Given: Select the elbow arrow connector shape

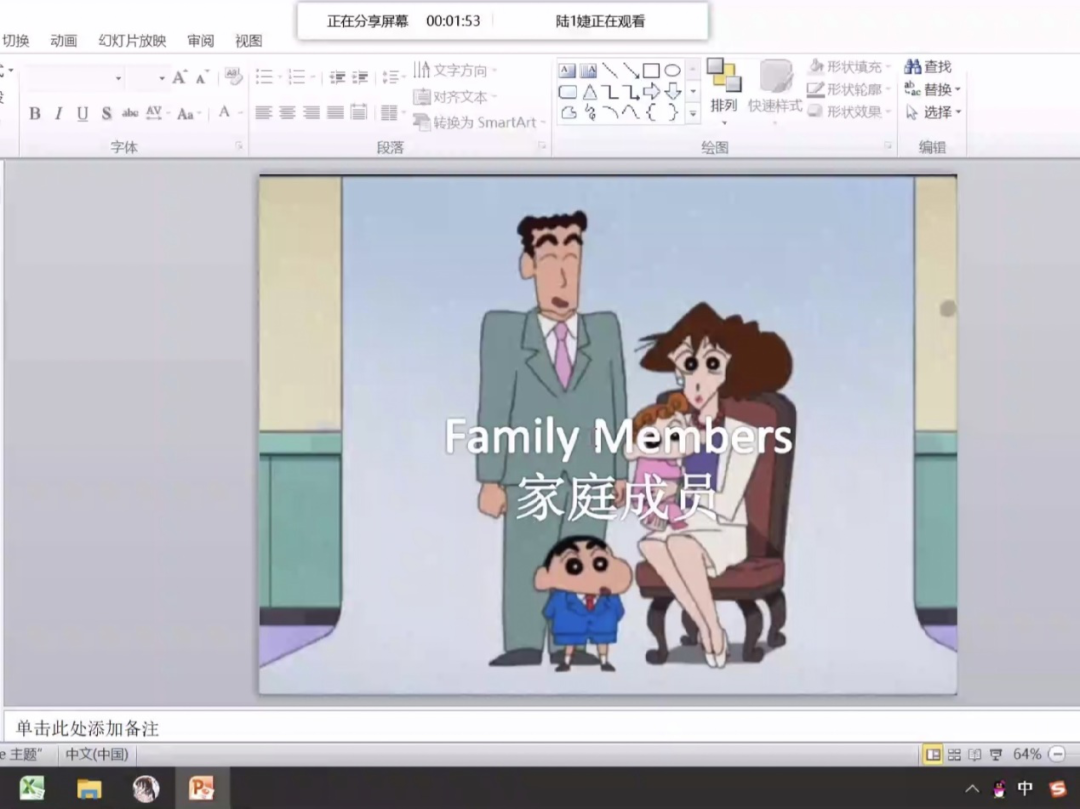Looking at the screenshot, I should (x=630, y=92).
